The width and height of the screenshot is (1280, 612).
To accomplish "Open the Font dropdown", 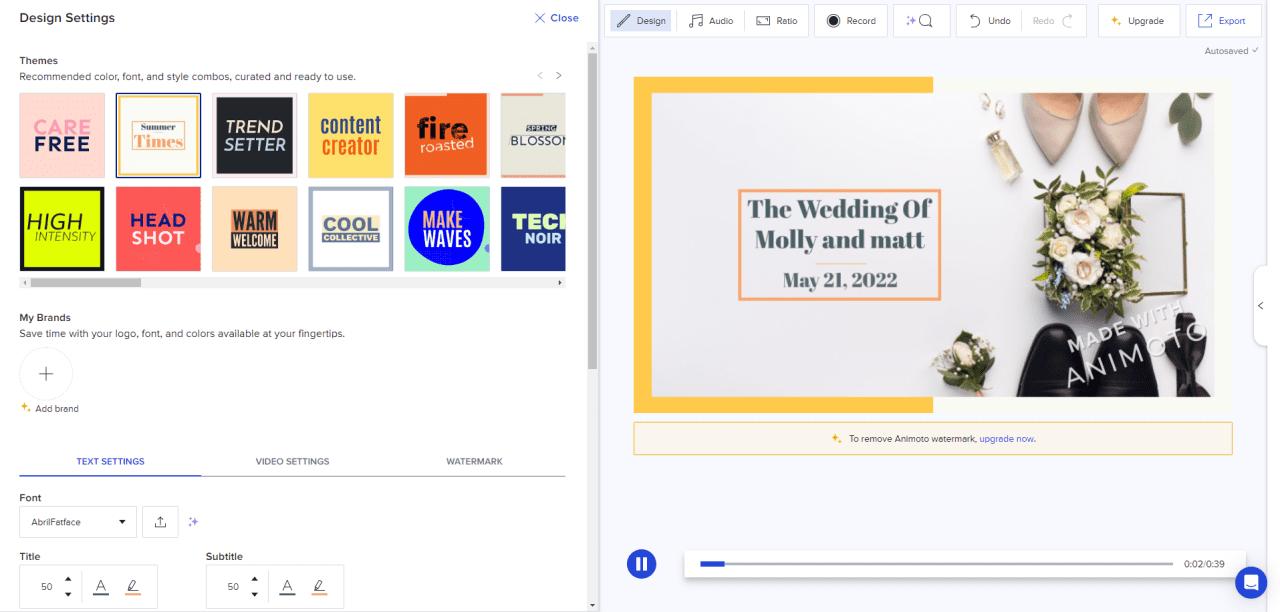I will tap(77, 521).
